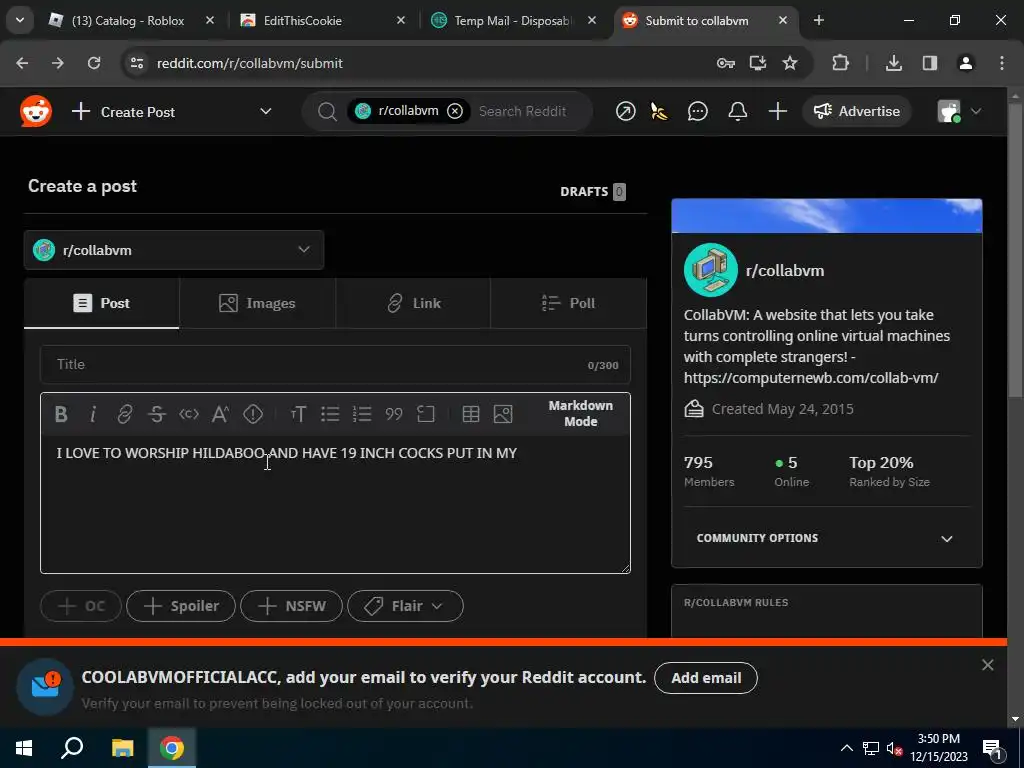Image resolution: width=1024 pixels, height=768 pixels.
Task: Open Chrome tab search dropdown
Action: (x=20, y=20)
